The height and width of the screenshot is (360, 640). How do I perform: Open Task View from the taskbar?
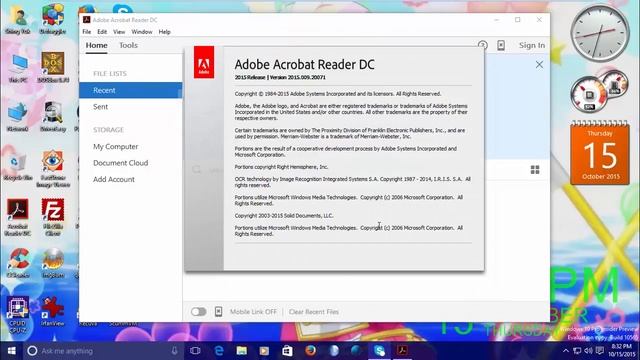pyautogui.click(x=195, y=351)
